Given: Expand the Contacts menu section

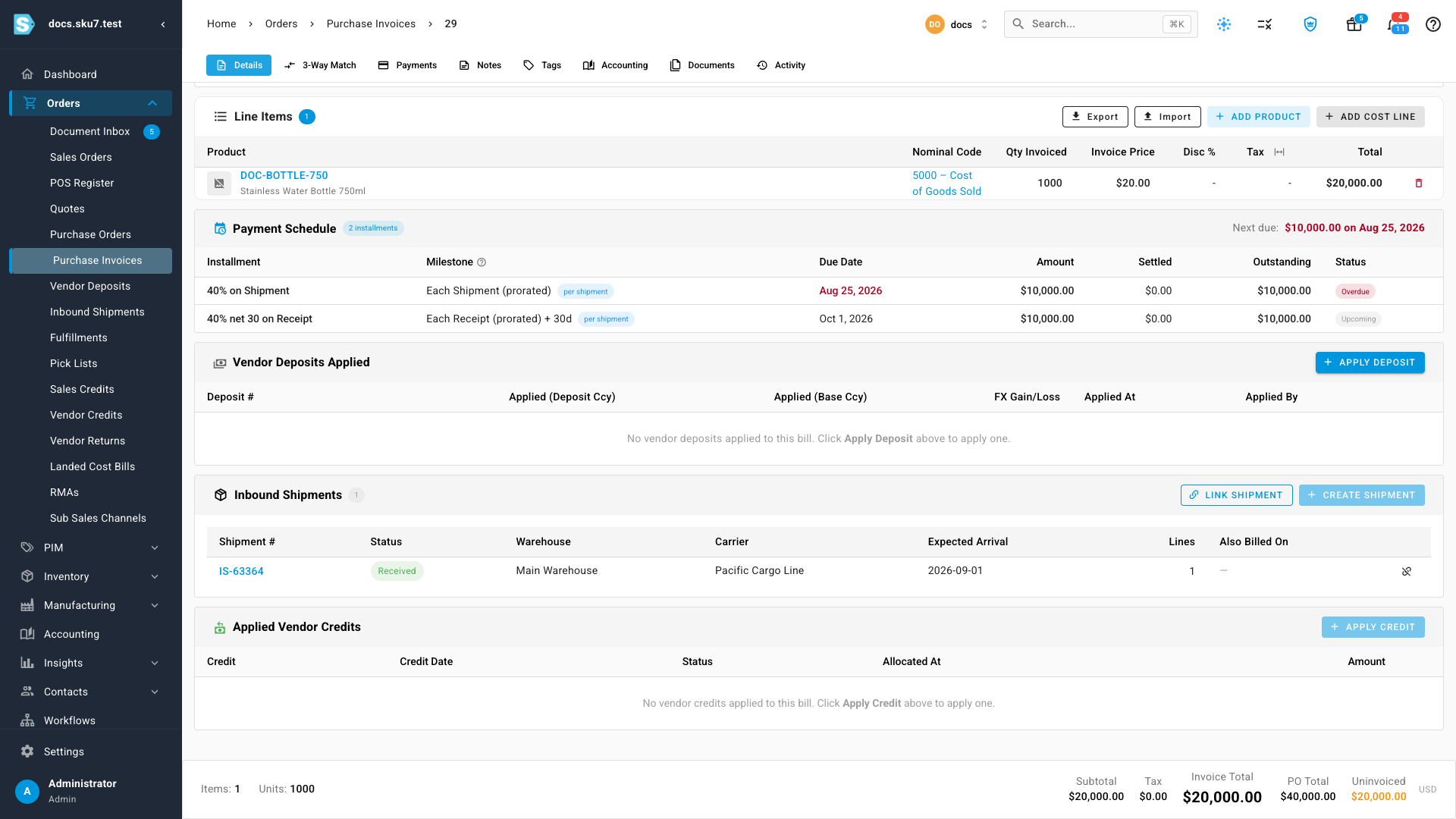Looking at the screenshot, I should click(x=155, y=692).
